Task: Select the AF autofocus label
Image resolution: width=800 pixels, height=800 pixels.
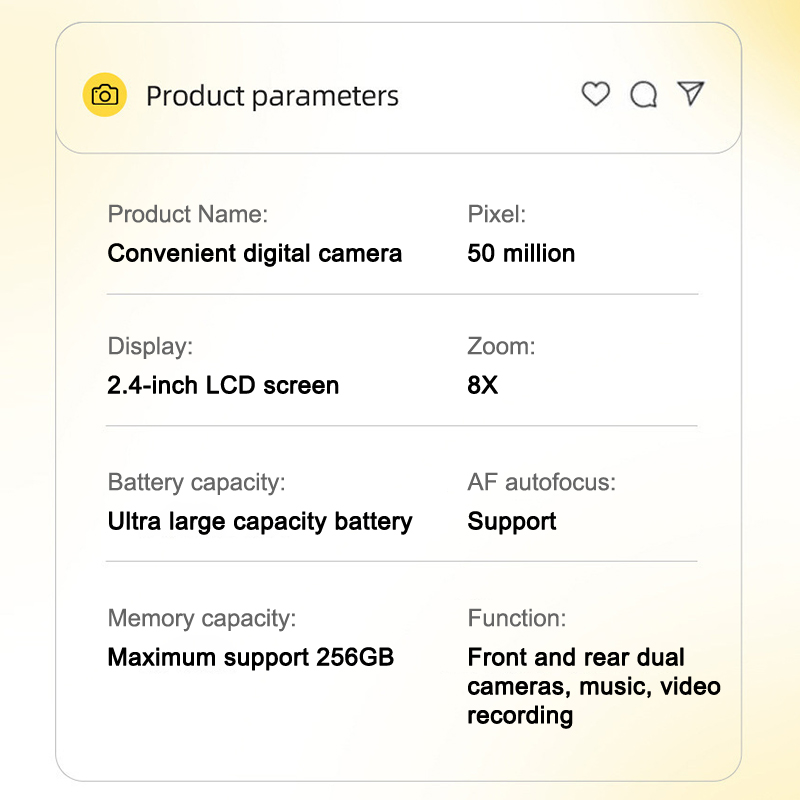Action: (x=541, y=482)
